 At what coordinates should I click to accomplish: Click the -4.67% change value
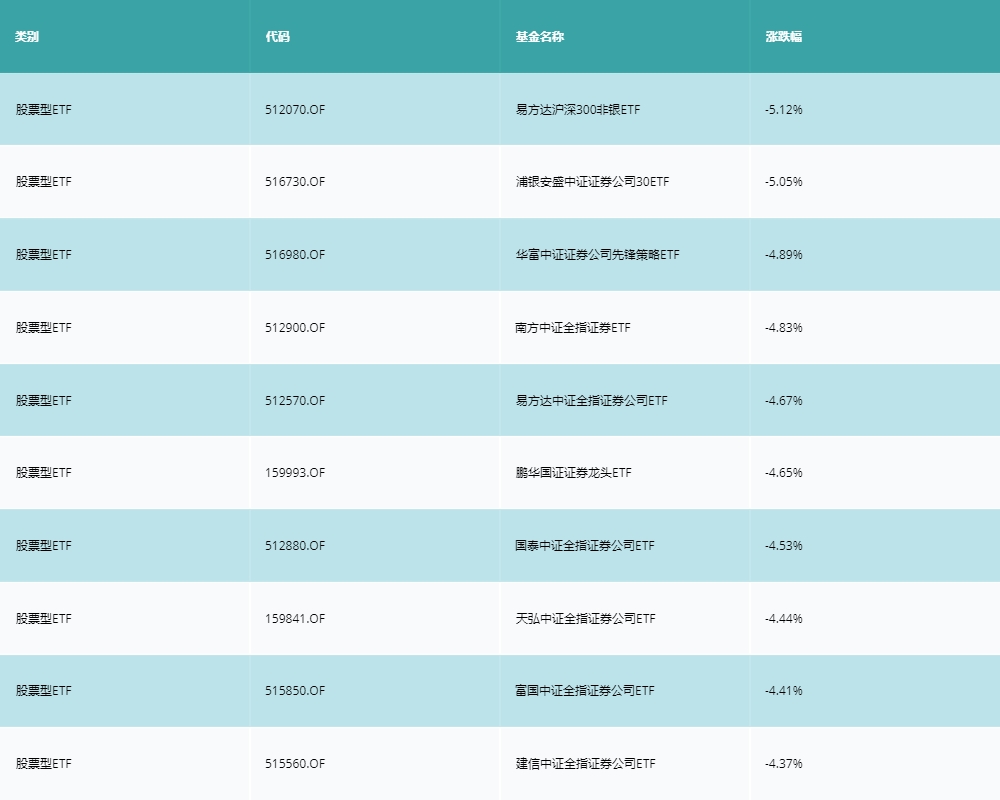[784, 401]
